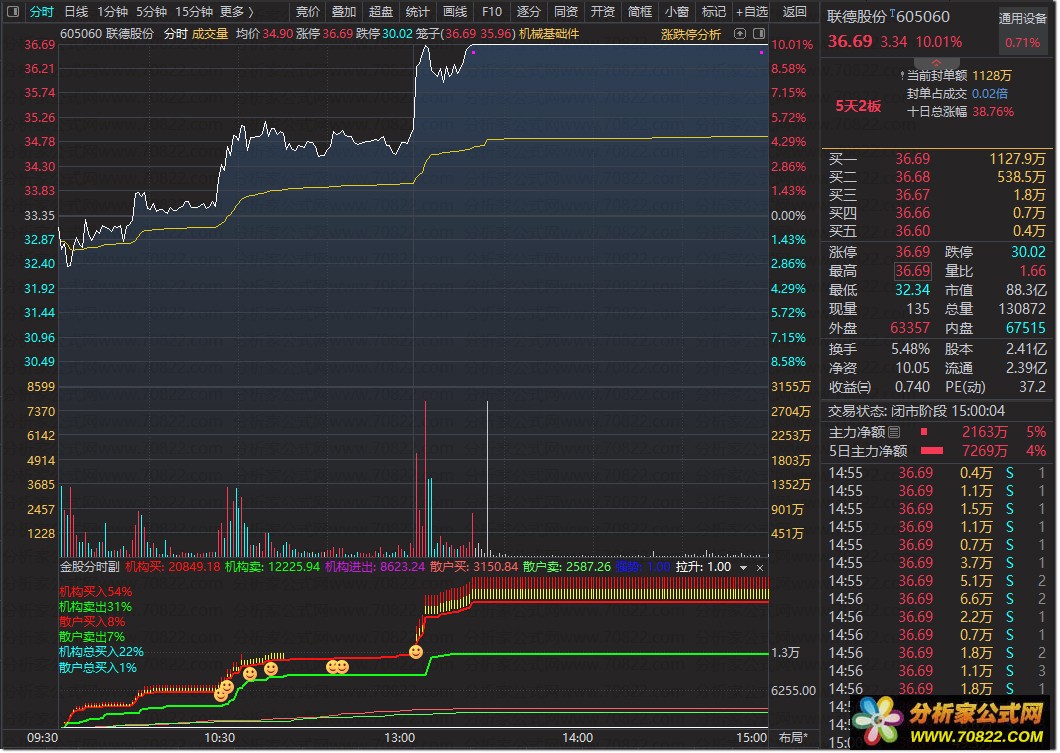Open the 5分钟 chart tab
The height and width of the screenshot is (753, 1060).
pyautogui.click(x=151, y=11)
